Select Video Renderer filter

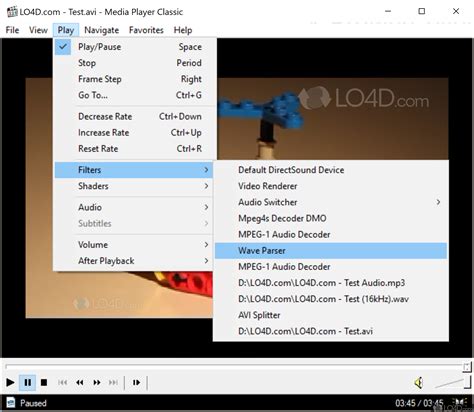coord(331,186)
